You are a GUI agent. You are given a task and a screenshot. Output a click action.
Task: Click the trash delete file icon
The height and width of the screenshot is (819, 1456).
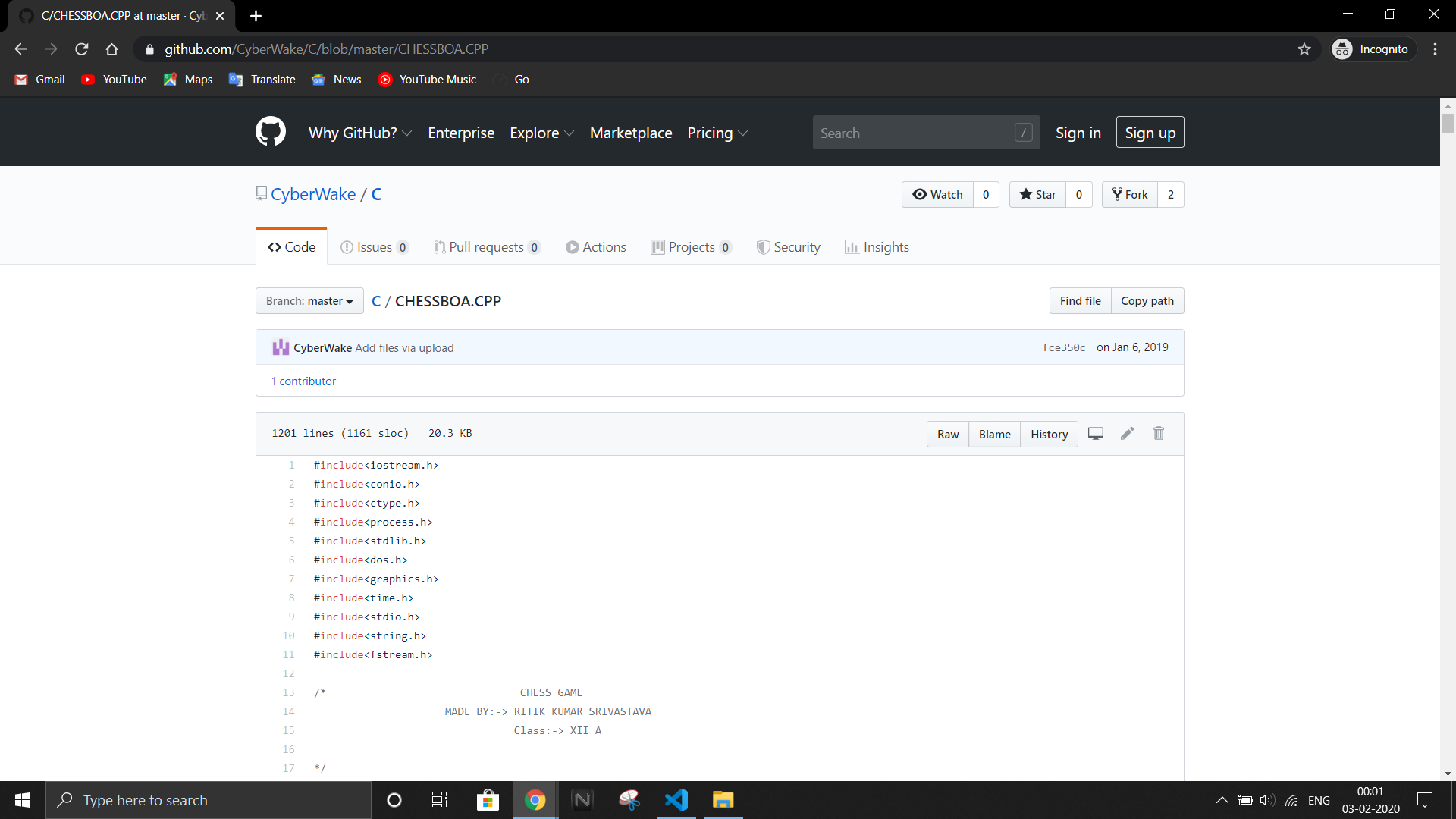[x=1159, y=433]
